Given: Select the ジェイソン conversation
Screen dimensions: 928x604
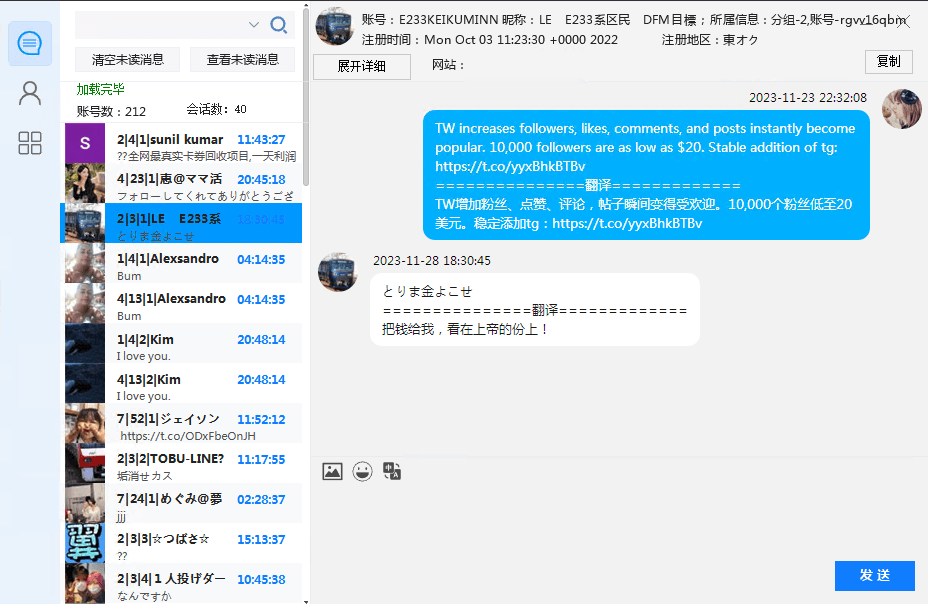Looking at the screenshot, I should (184, 424).
